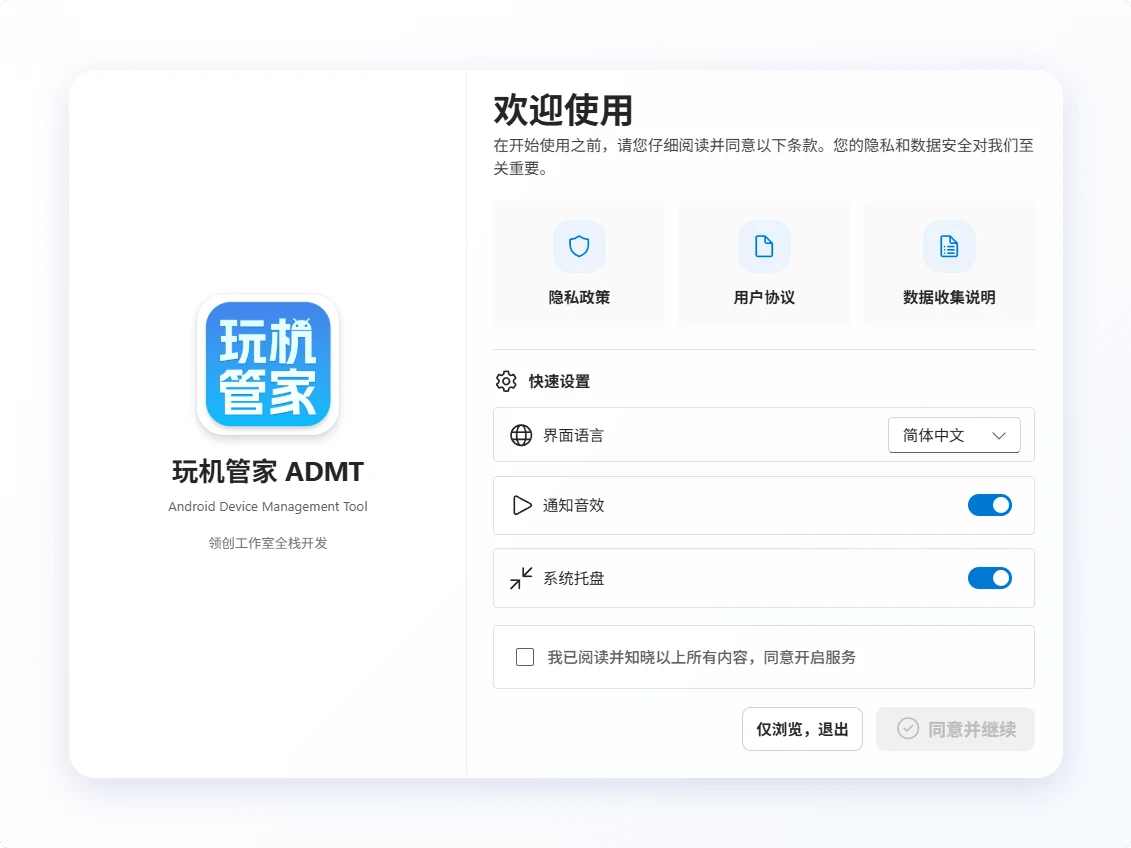Check the 我已阅读并知晓 agreement checkbox
The height and width of the screenshot is (848, 1131).
[x=525, y=656]
